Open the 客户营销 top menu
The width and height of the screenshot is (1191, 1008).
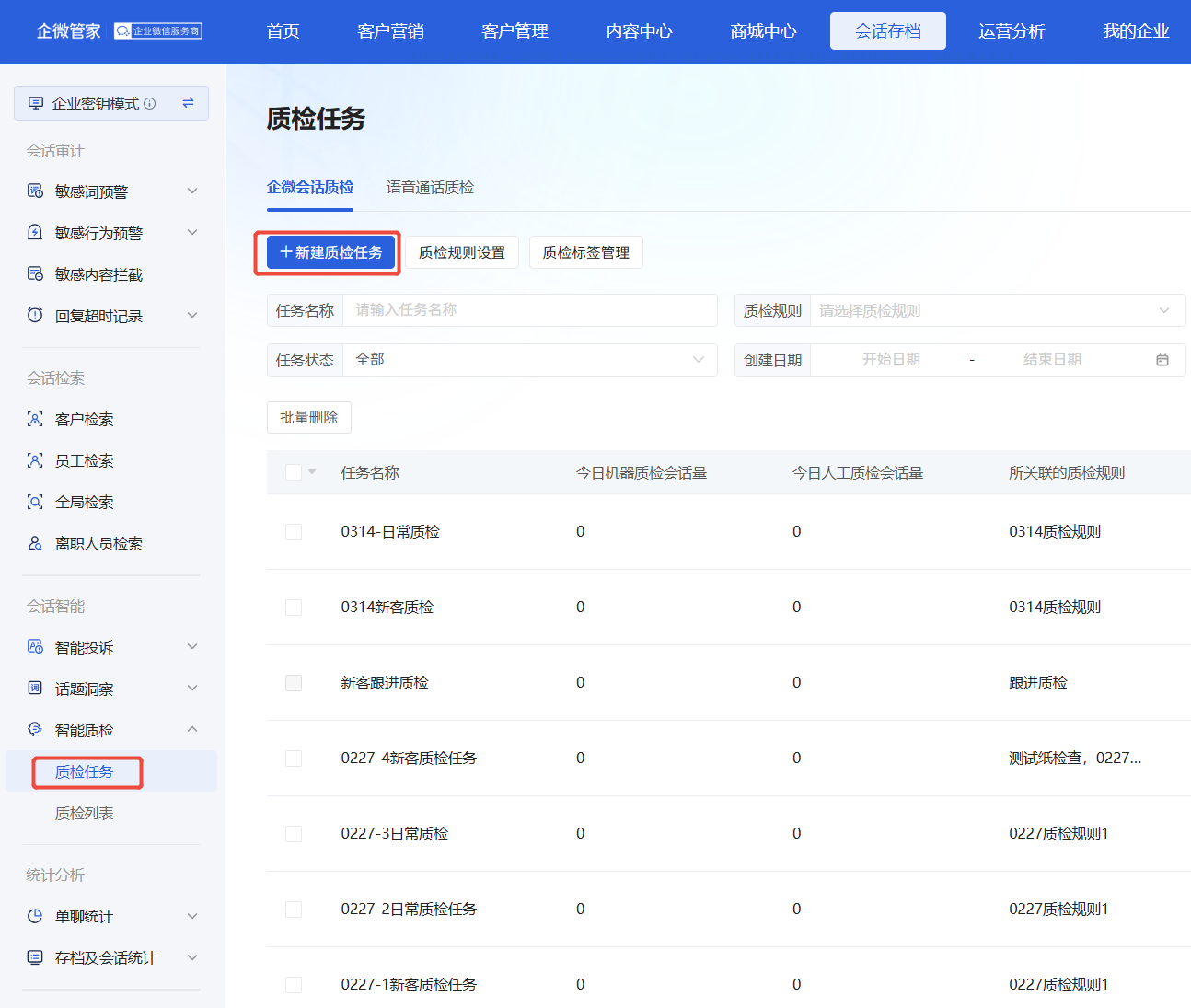click(x=391, y=31)
